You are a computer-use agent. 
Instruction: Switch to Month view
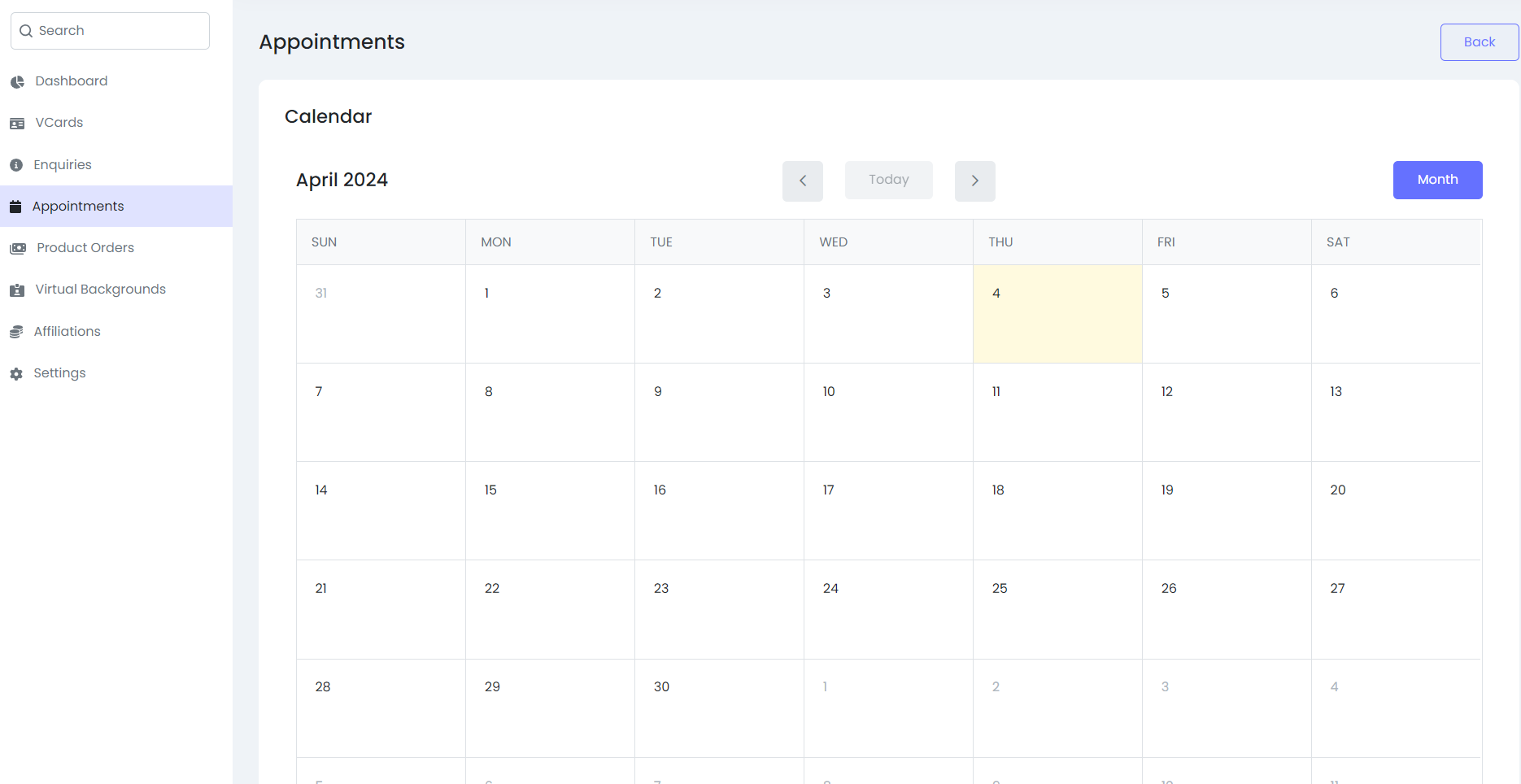pyautogui.click(x=1436, y=180)
